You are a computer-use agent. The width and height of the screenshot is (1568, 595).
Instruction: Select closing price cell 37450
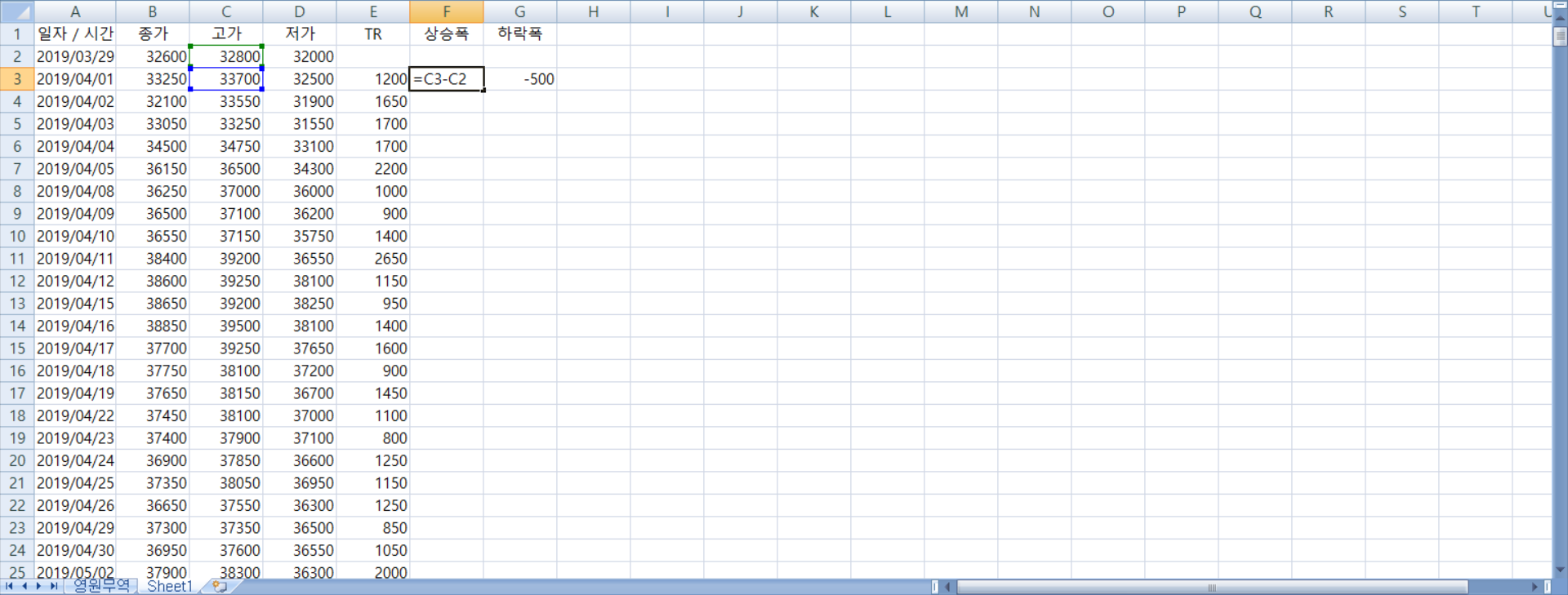click(153, 415)
